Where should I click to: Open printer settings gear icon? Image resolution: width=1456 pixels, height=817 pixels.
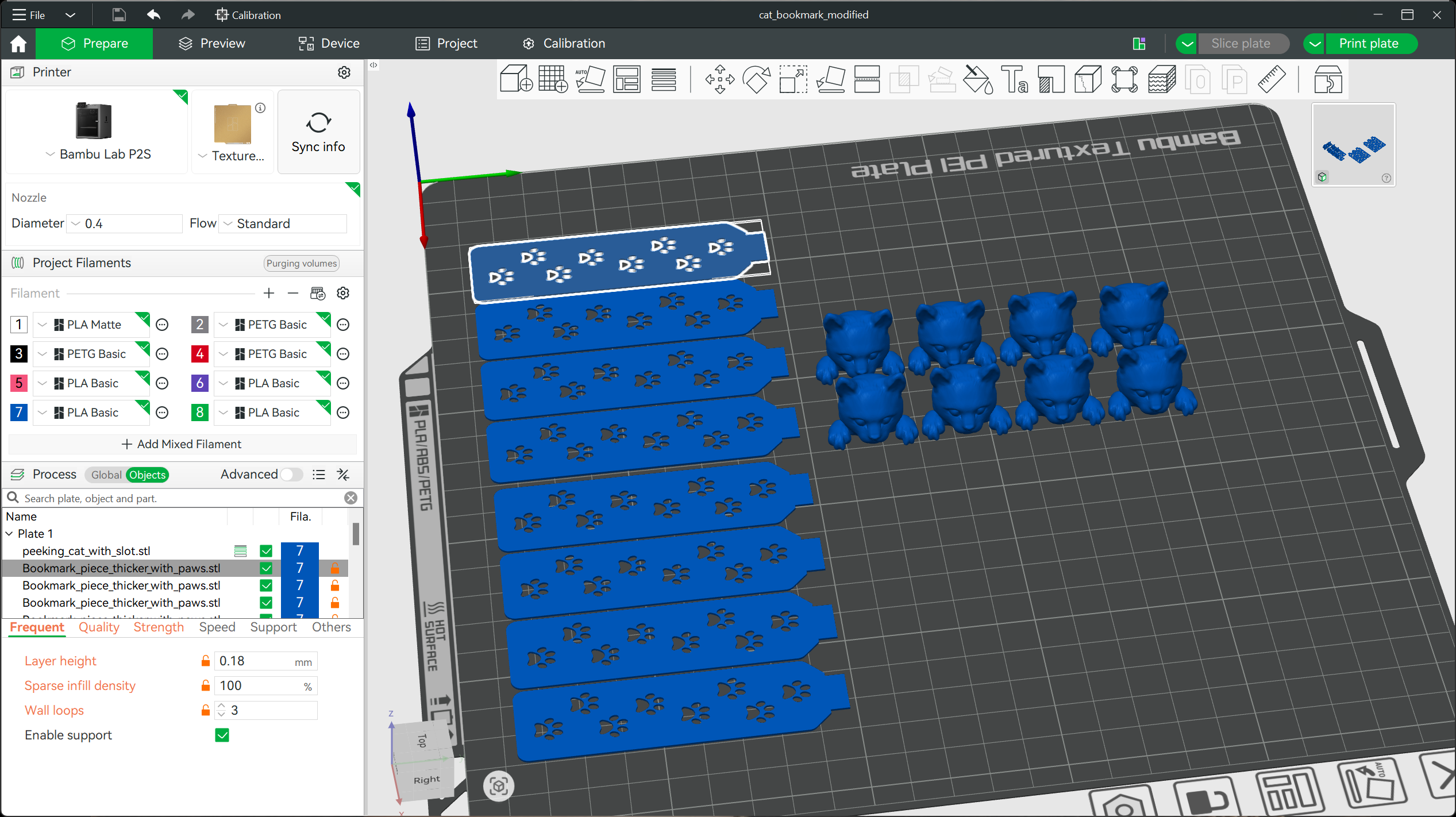344,72
